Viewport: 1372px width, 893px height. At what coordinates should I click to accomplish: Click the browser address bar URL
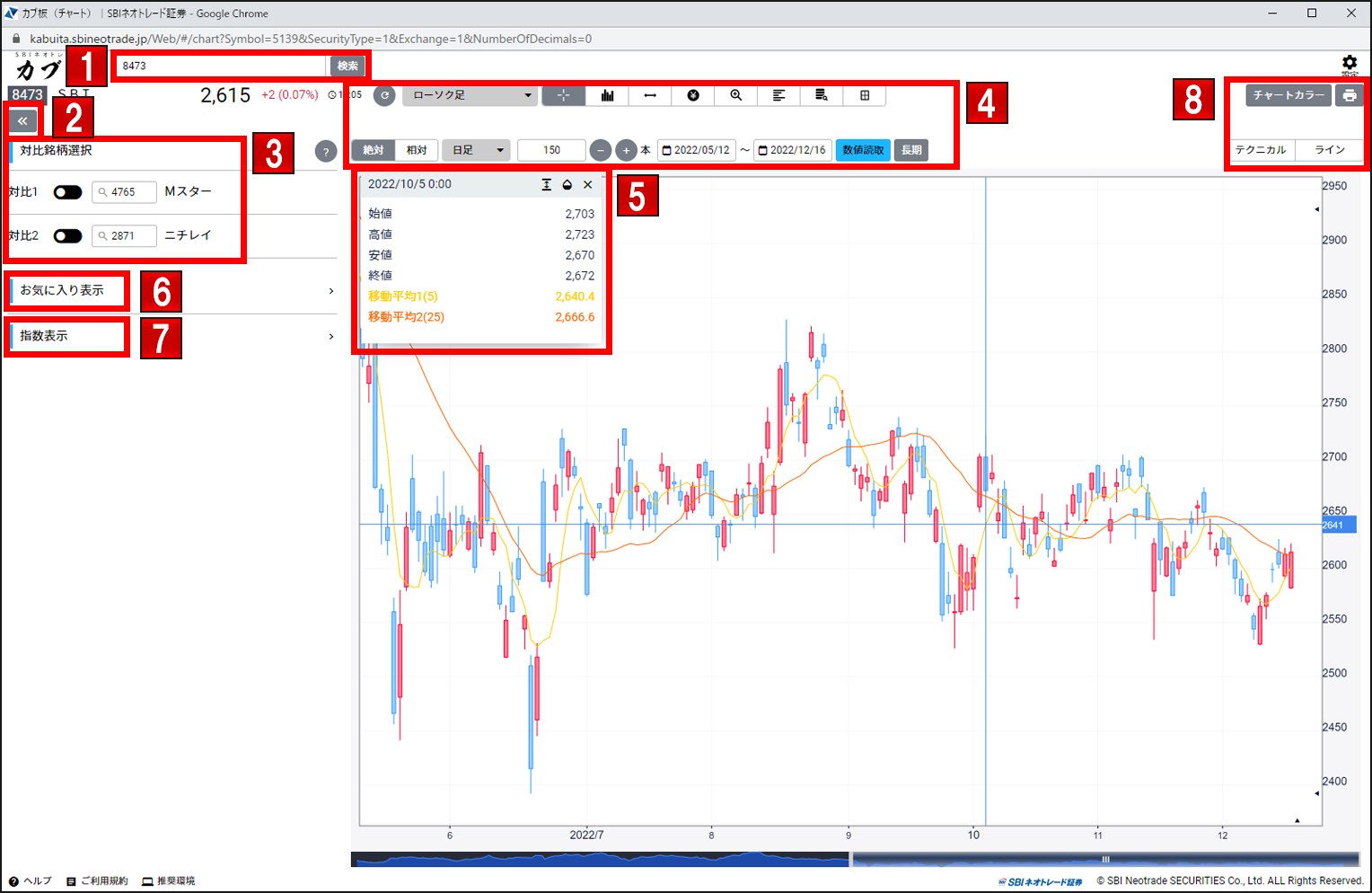(311, 39)
